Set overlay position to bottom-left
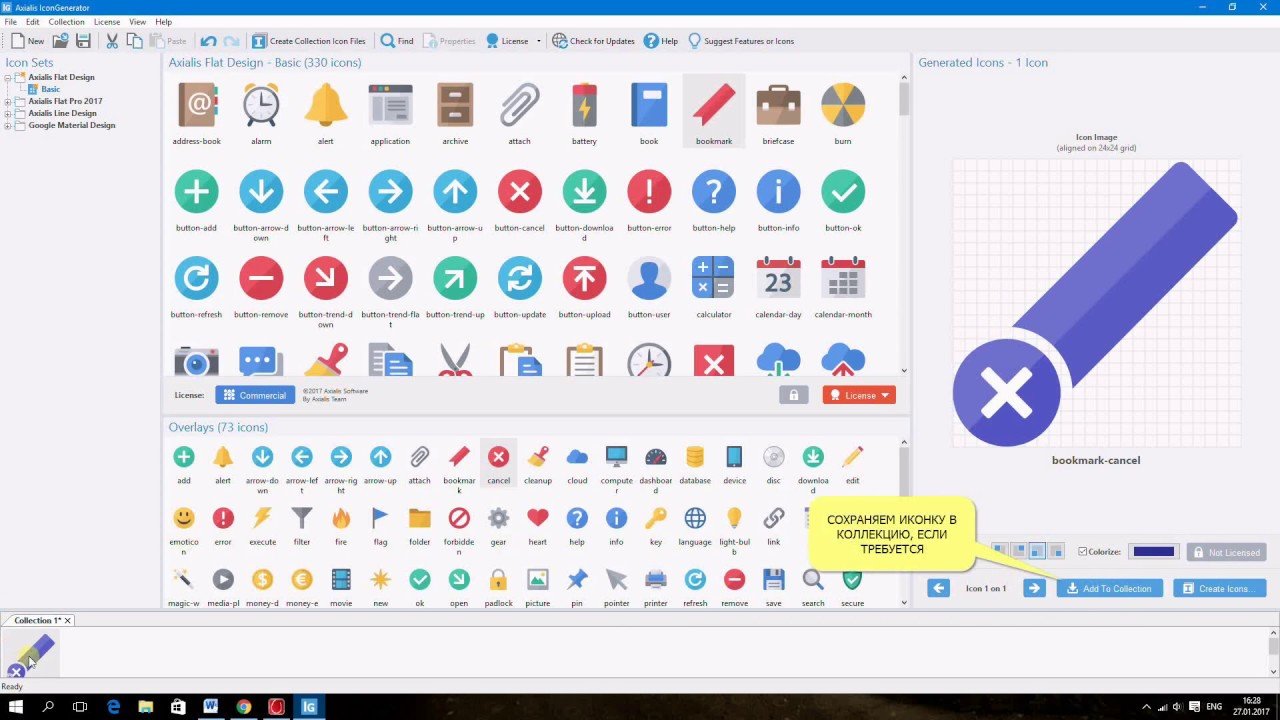This screenshot has height=720, width=1280. tap(1037, 551)
